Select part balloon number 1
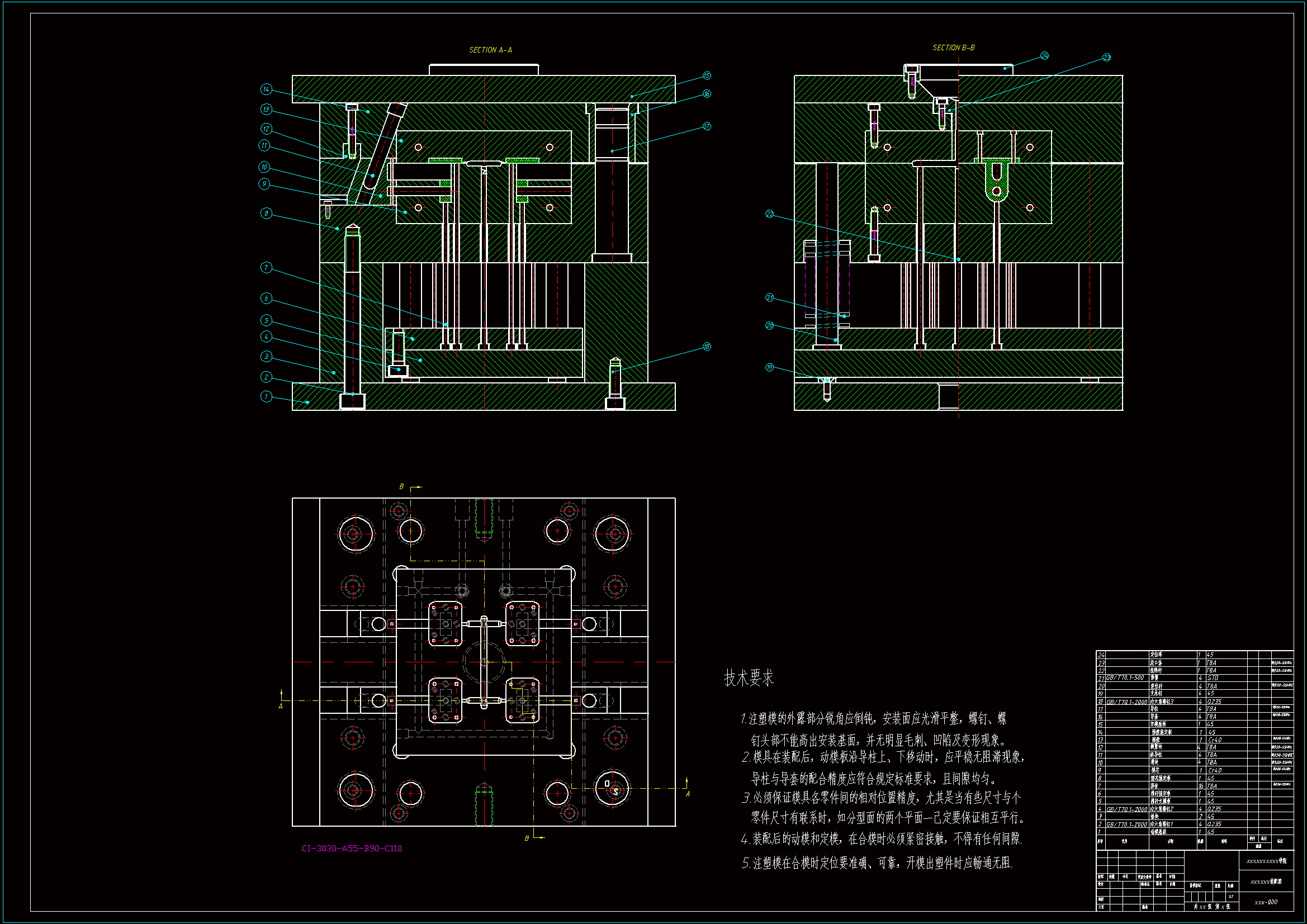This screenshot has width=1307, height=924. (266, 396)
